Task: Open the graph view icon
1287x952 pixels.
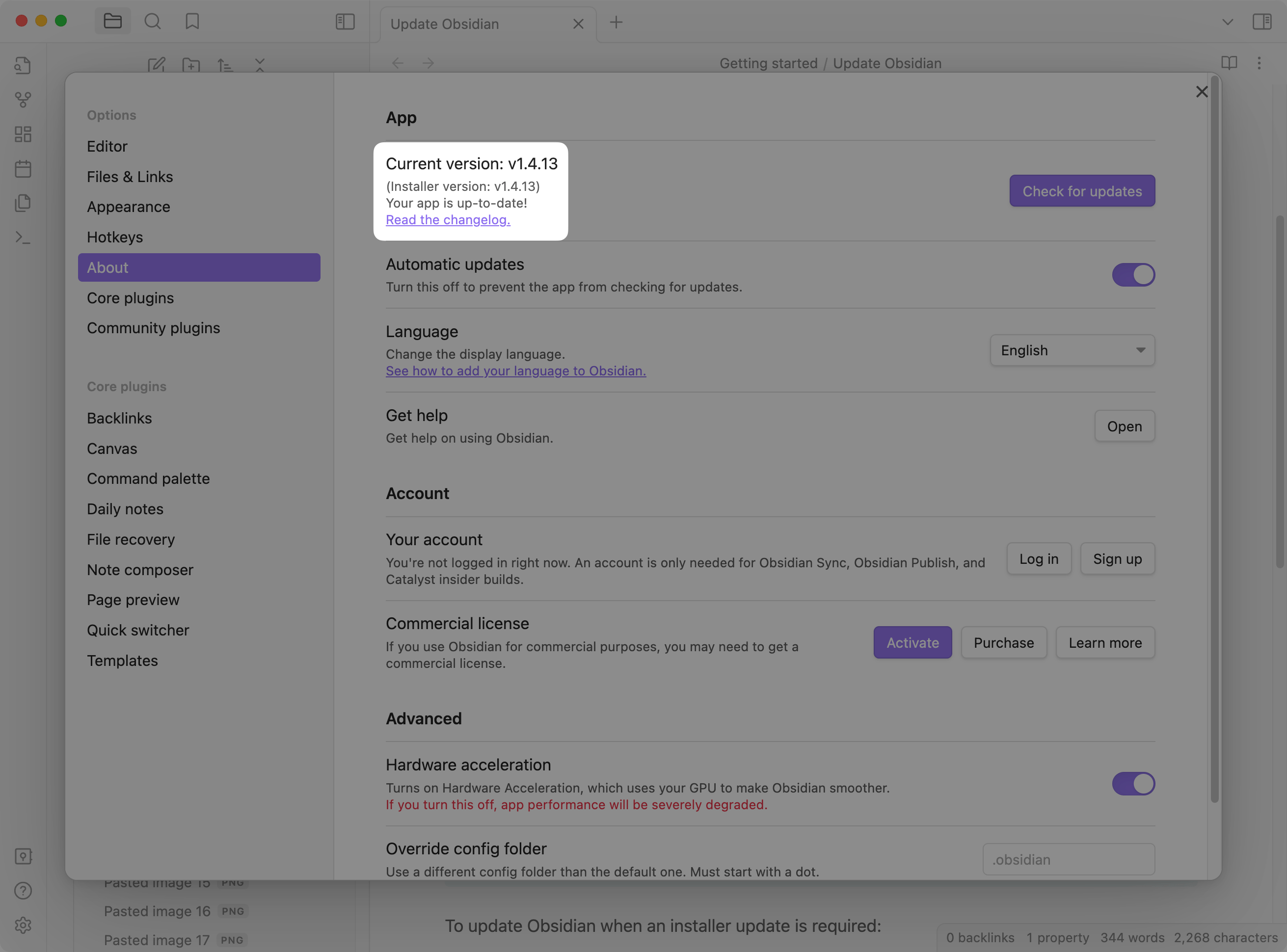Action: (x=23, y=99)
